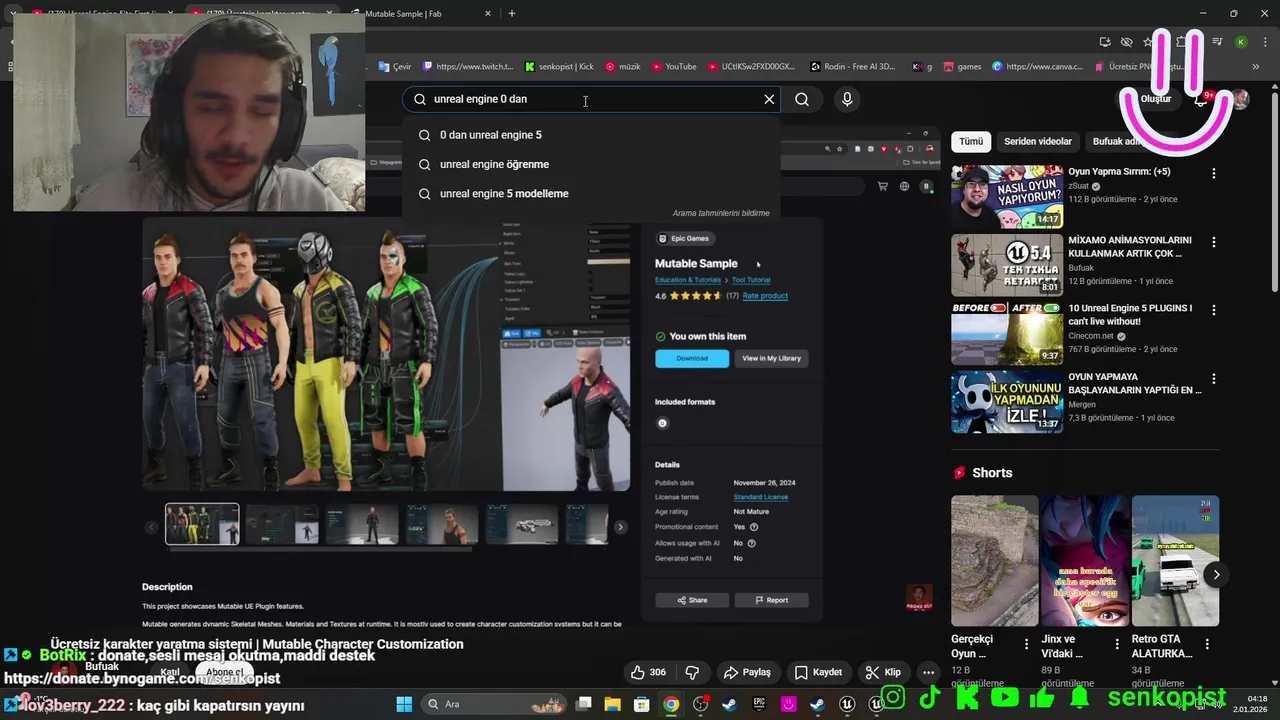Open the YouTube bookmark
1280x720 pixels.
tap(674, 67)
